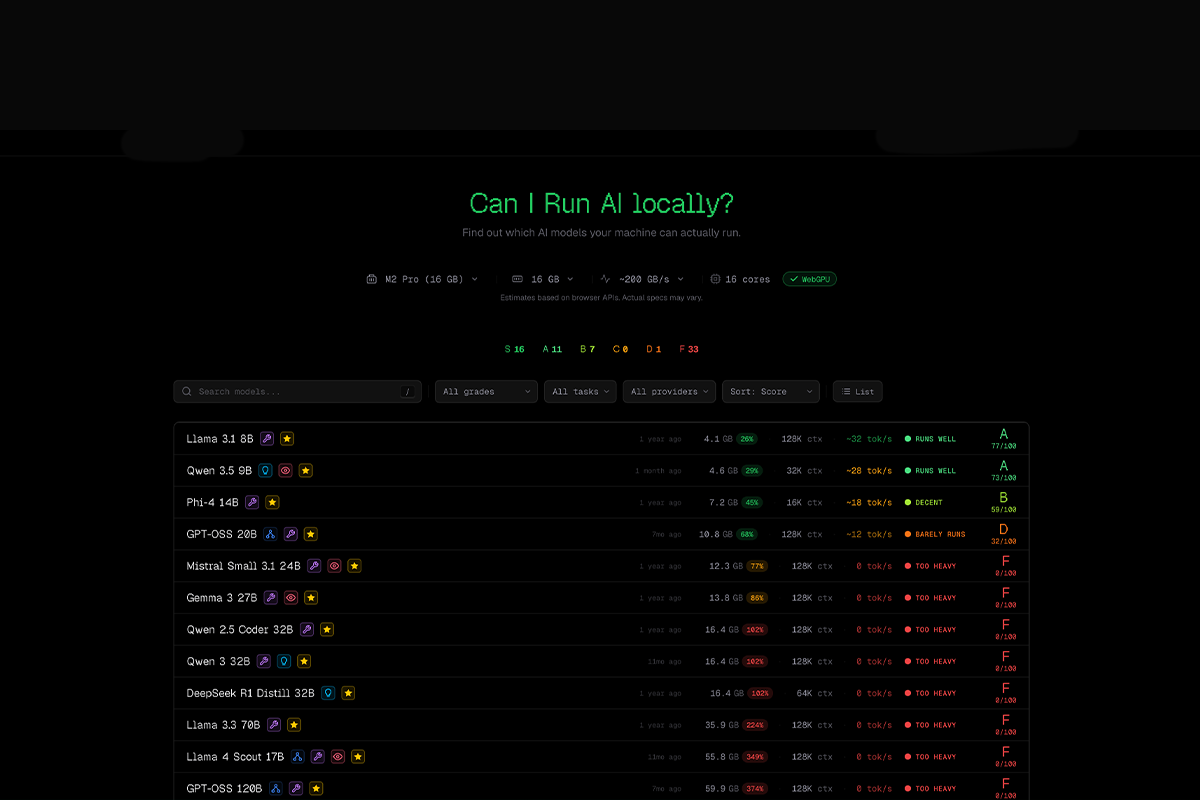Open the Sort: Score dropdown
The image size is (1200, 800).
[771, 391]
